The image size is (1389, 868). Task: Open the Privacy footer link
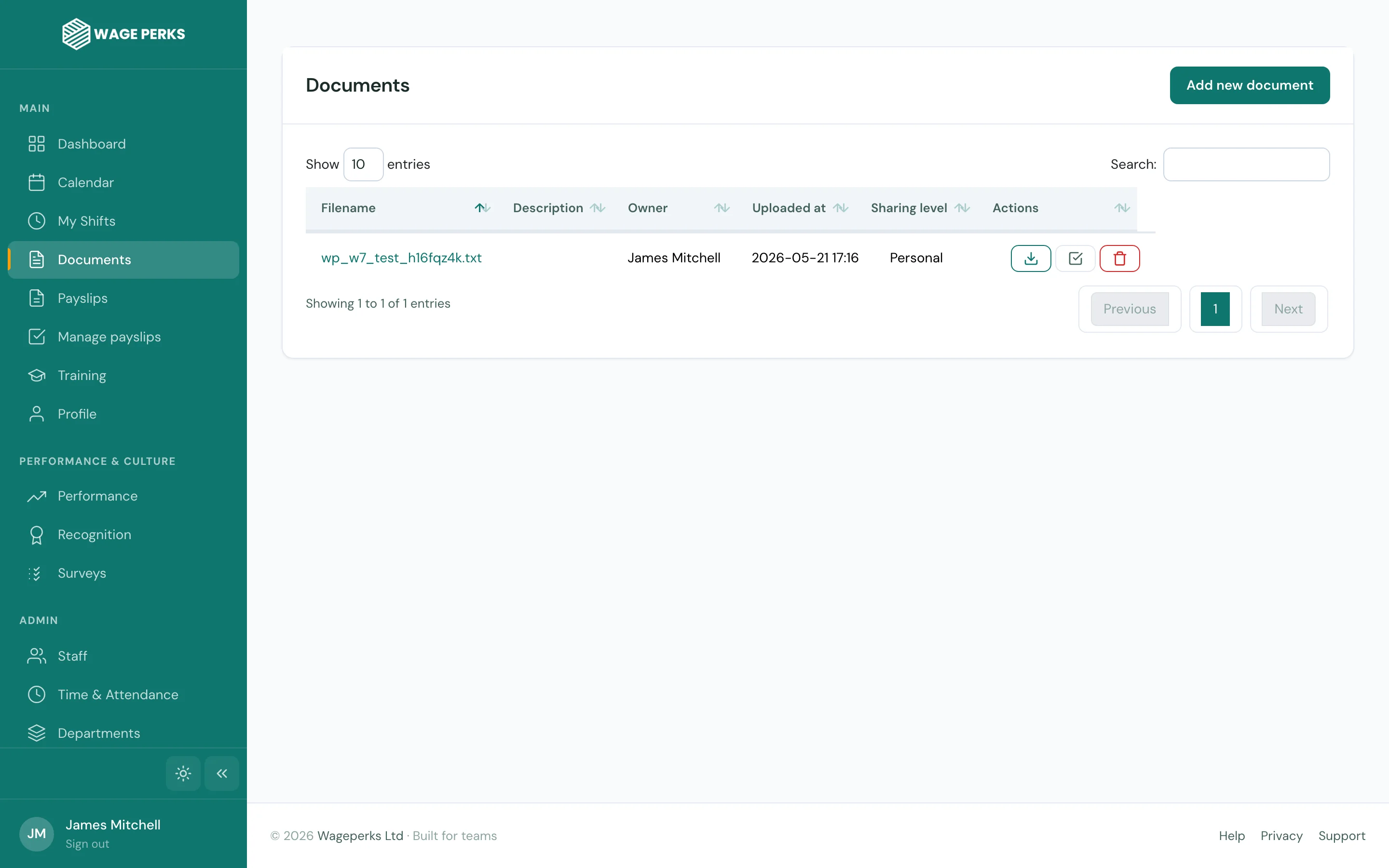pyautogui.click(x=1281, y=835)
